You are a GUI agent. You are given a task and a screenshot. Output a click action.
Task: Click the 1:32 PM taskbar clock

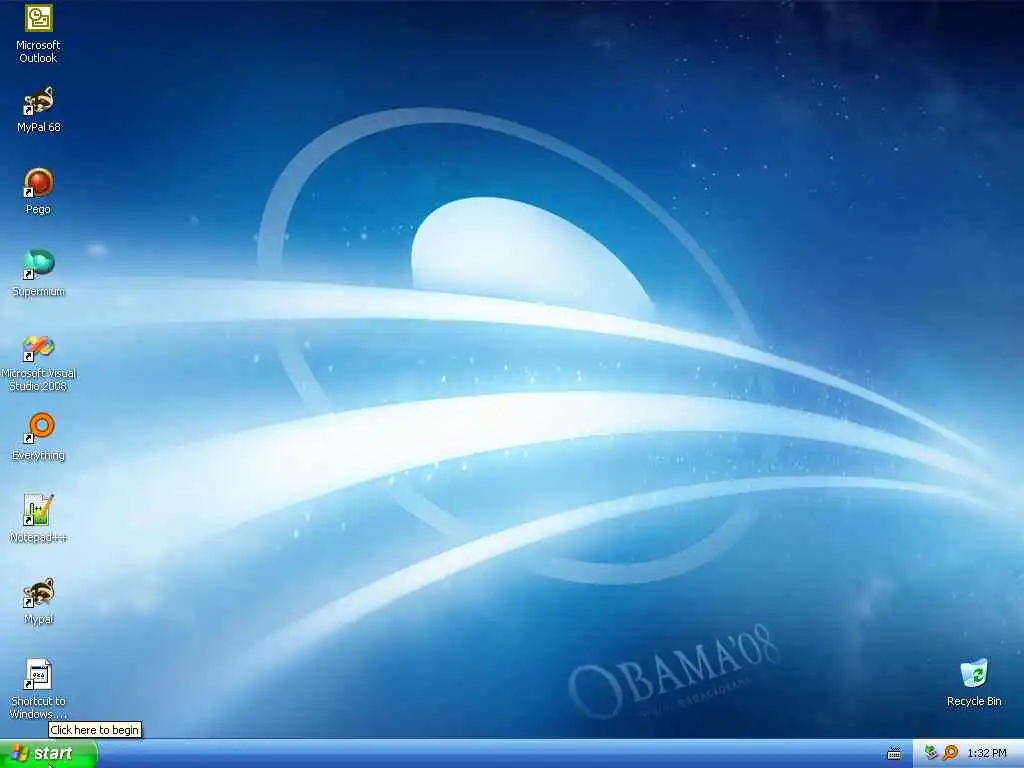(x=987, y=754)
